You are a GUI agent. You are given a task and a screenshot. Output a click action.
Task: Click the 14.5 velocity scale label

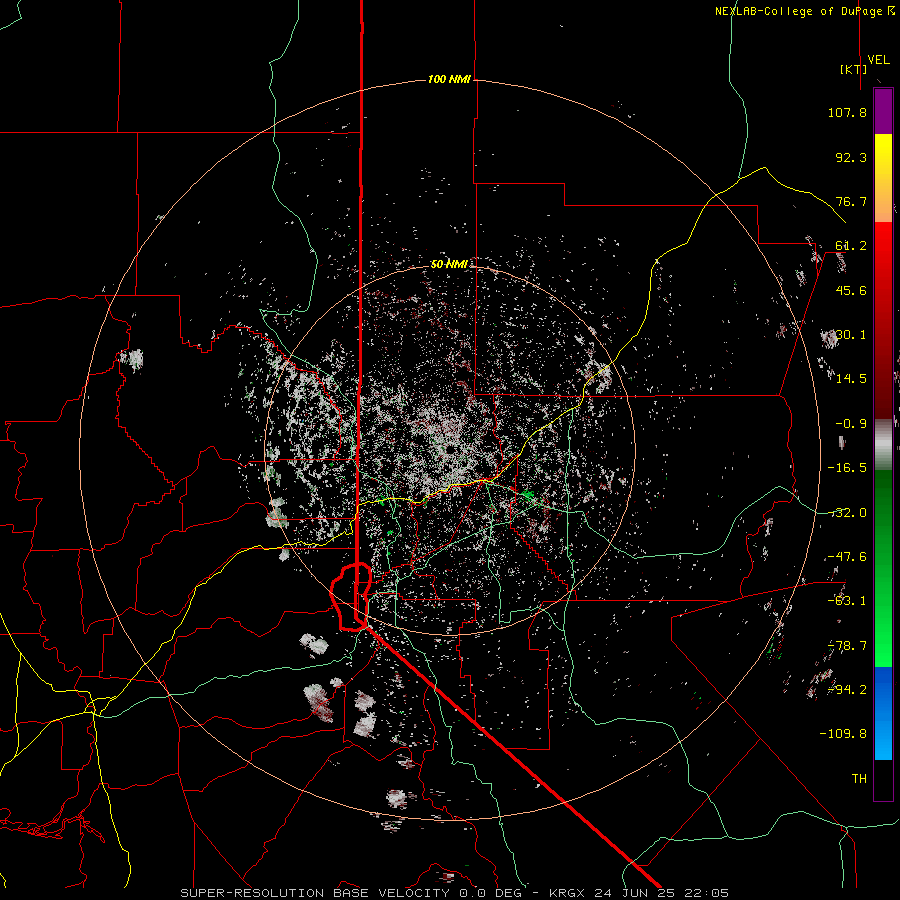click(x=851, y=379)
